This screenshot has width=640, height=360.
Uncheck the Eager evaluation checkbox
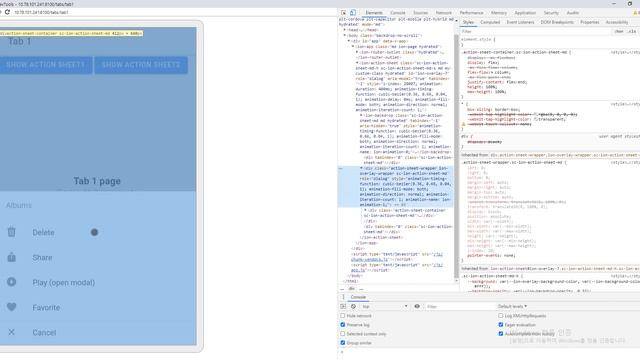[501, 324]
